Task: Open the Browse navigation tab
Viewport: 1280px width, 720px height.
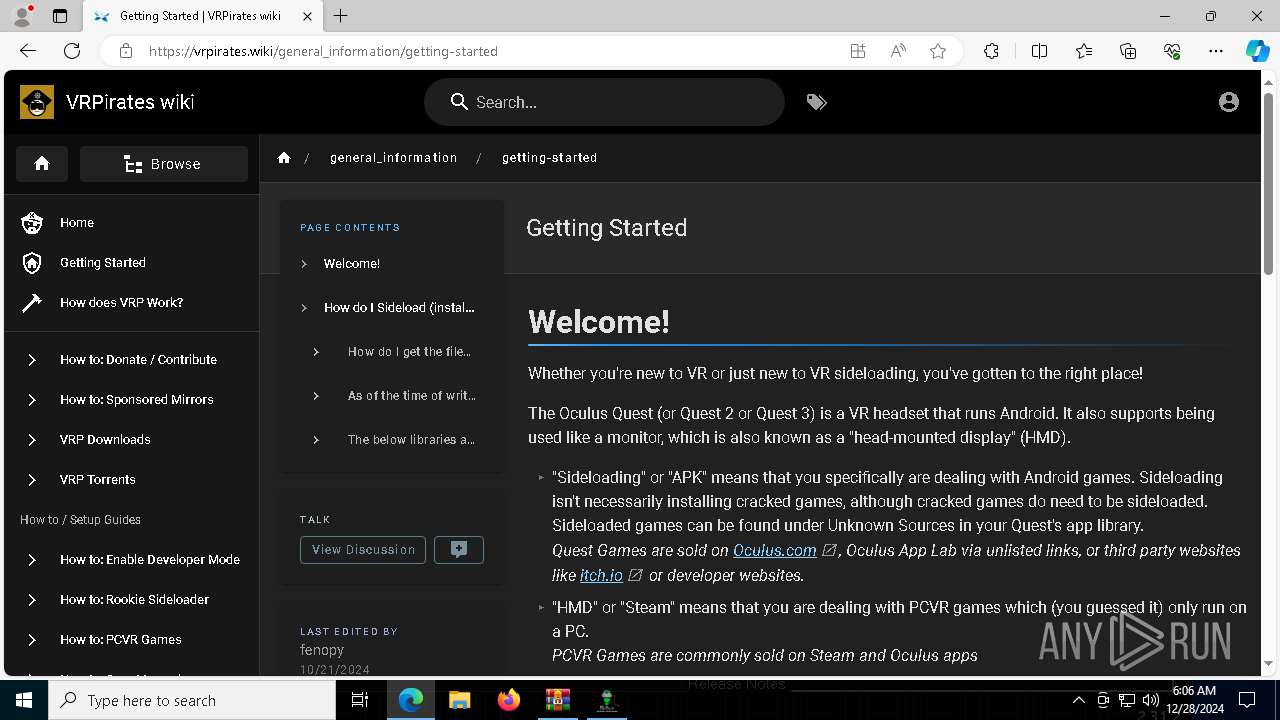Action: point(164,164)
